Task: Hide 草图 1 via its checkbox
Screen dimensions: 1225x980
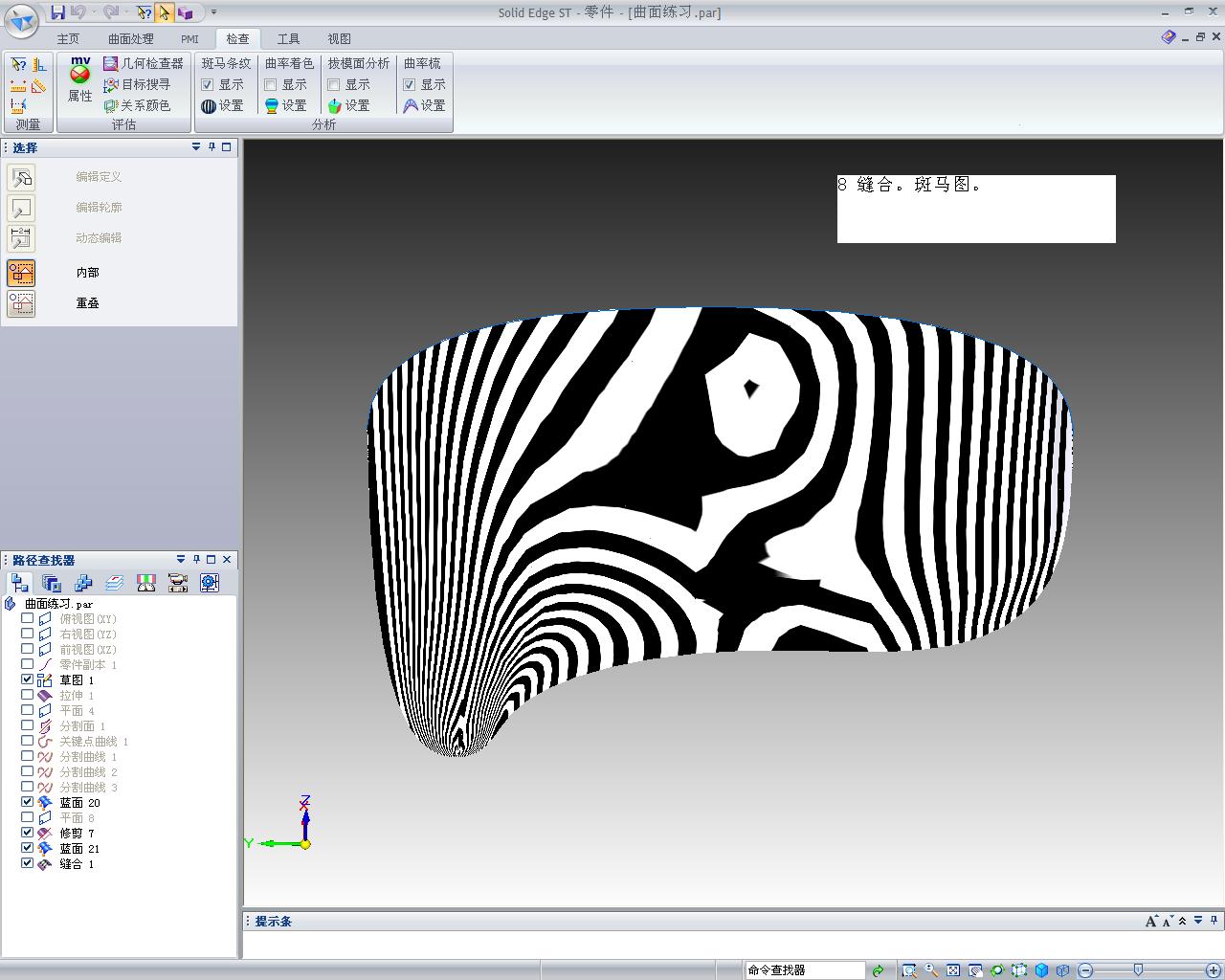Action: tap(28, 680)
